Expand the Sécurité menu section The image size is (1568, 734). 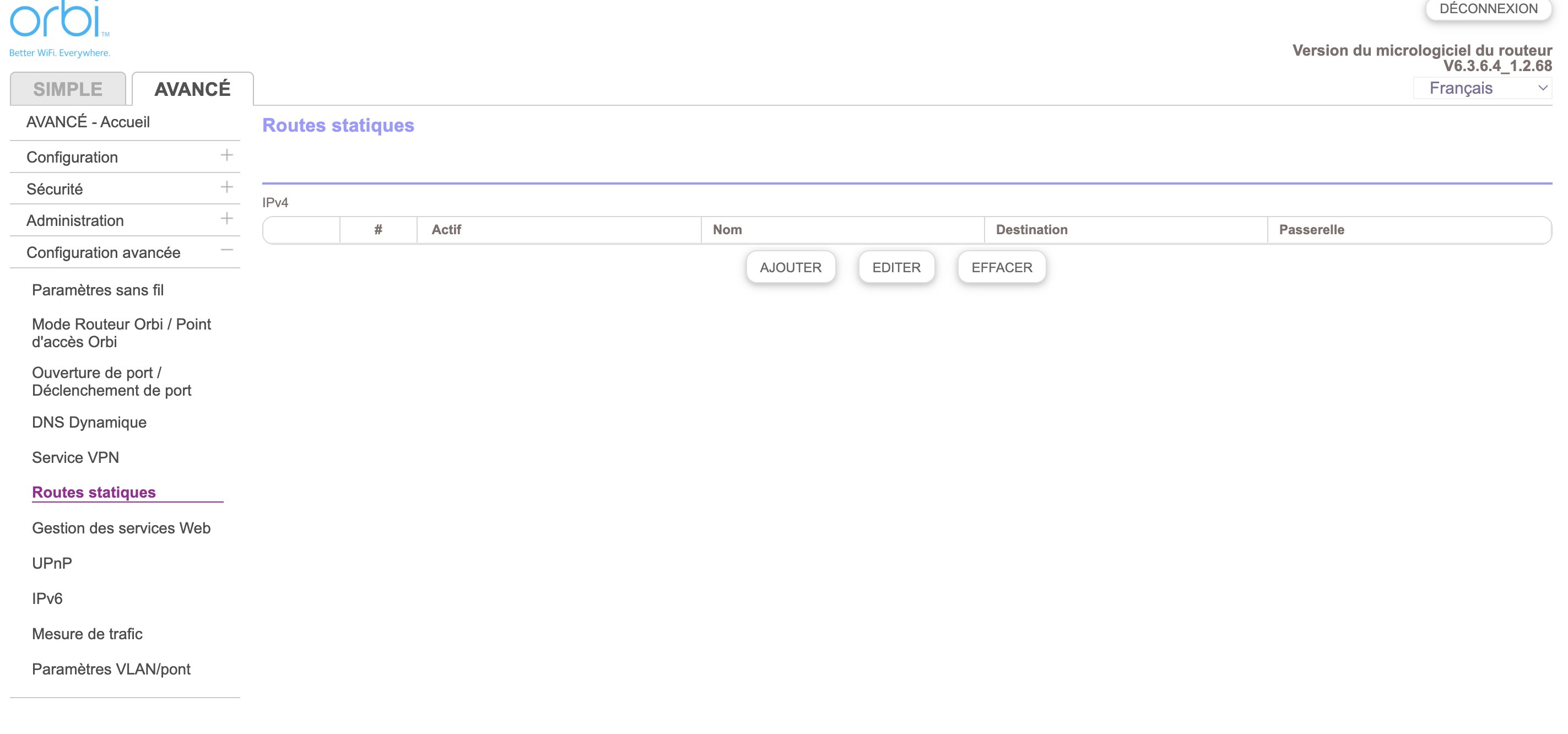[x=227, y=187]
